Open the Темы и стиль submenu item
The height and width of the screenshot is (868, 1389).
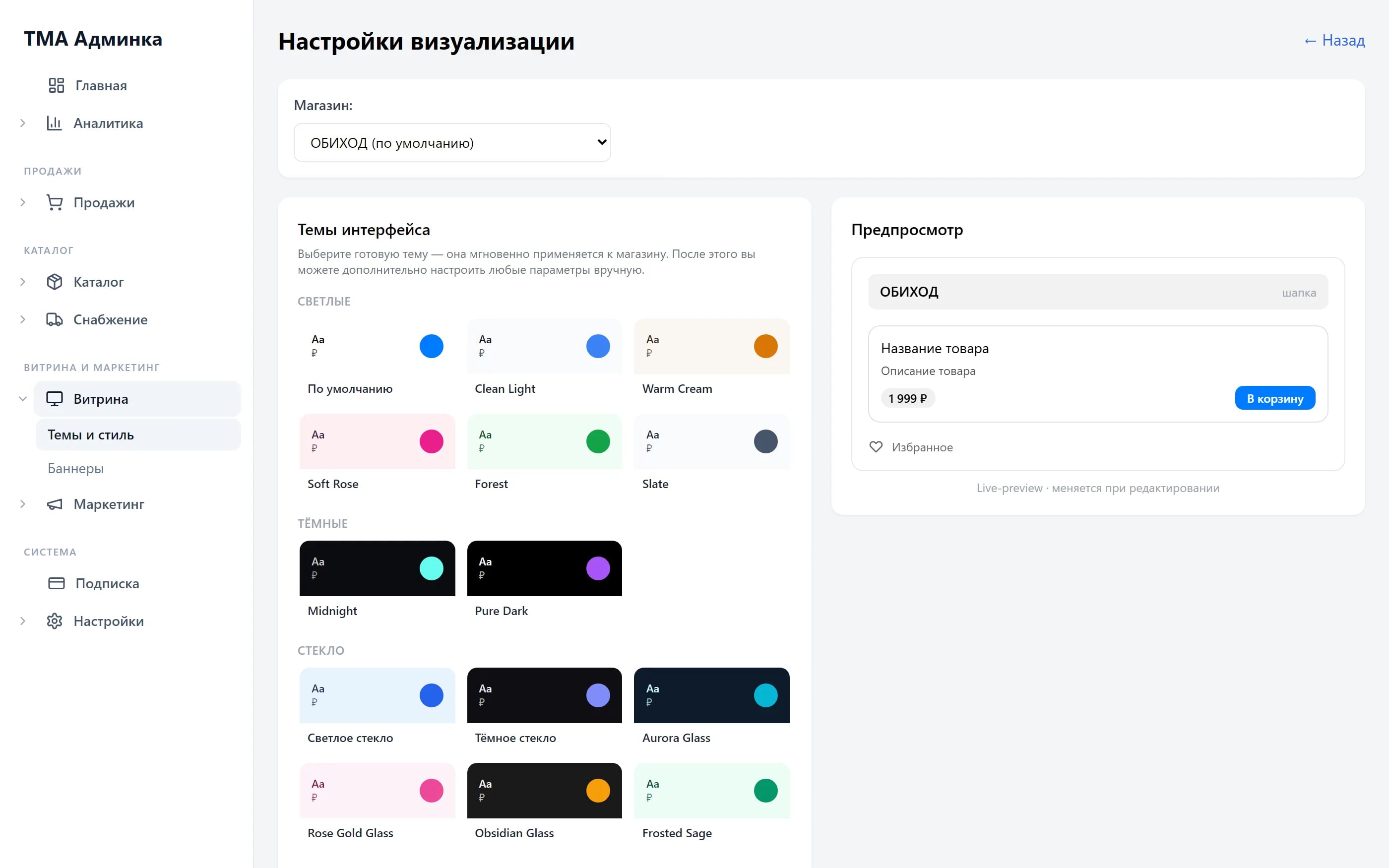tap(138, 434)
